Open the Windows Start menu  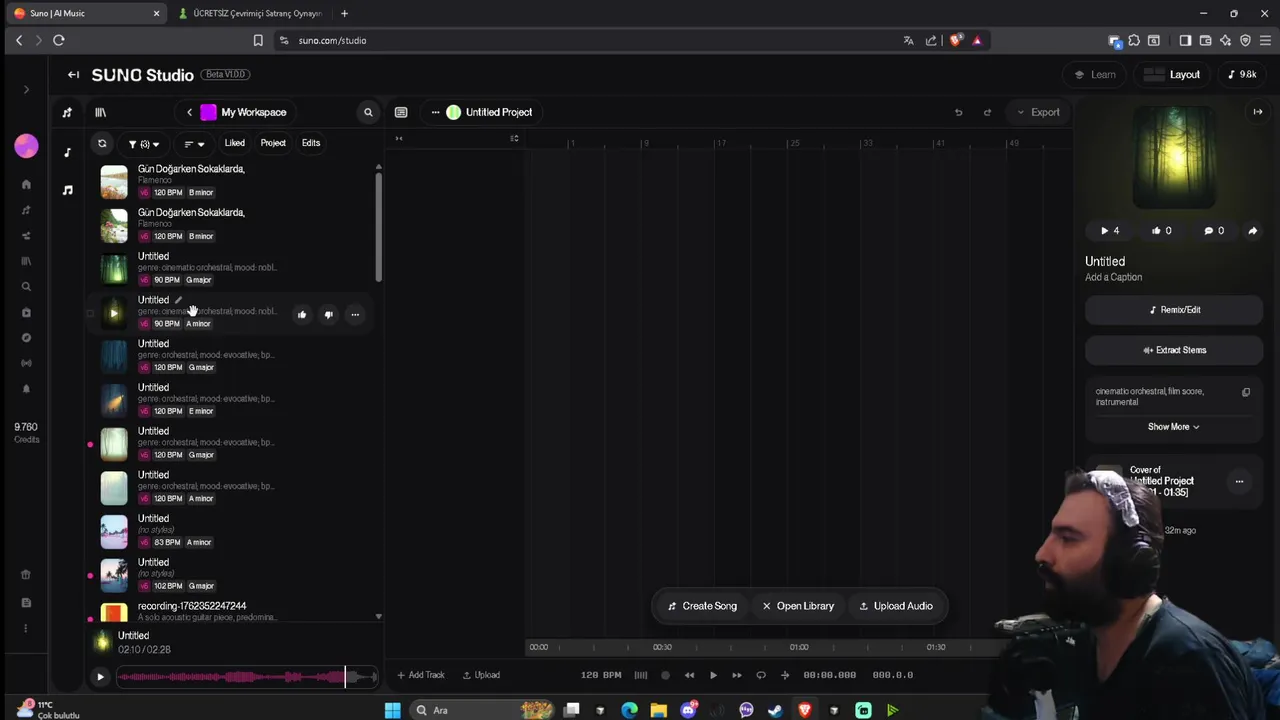click(x=393, y=711)
